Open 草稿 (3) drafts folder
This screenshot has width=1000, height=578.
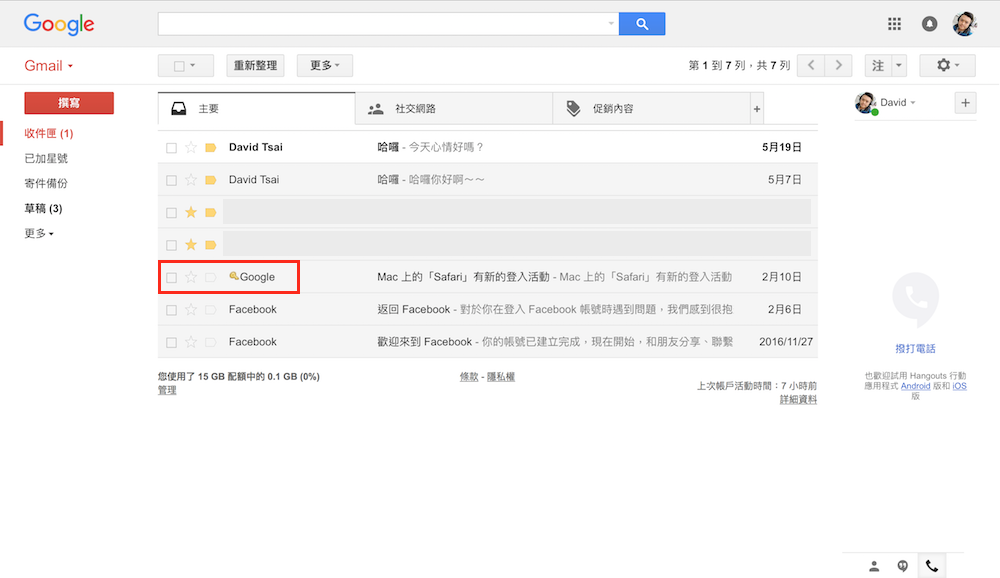(43, 209)
